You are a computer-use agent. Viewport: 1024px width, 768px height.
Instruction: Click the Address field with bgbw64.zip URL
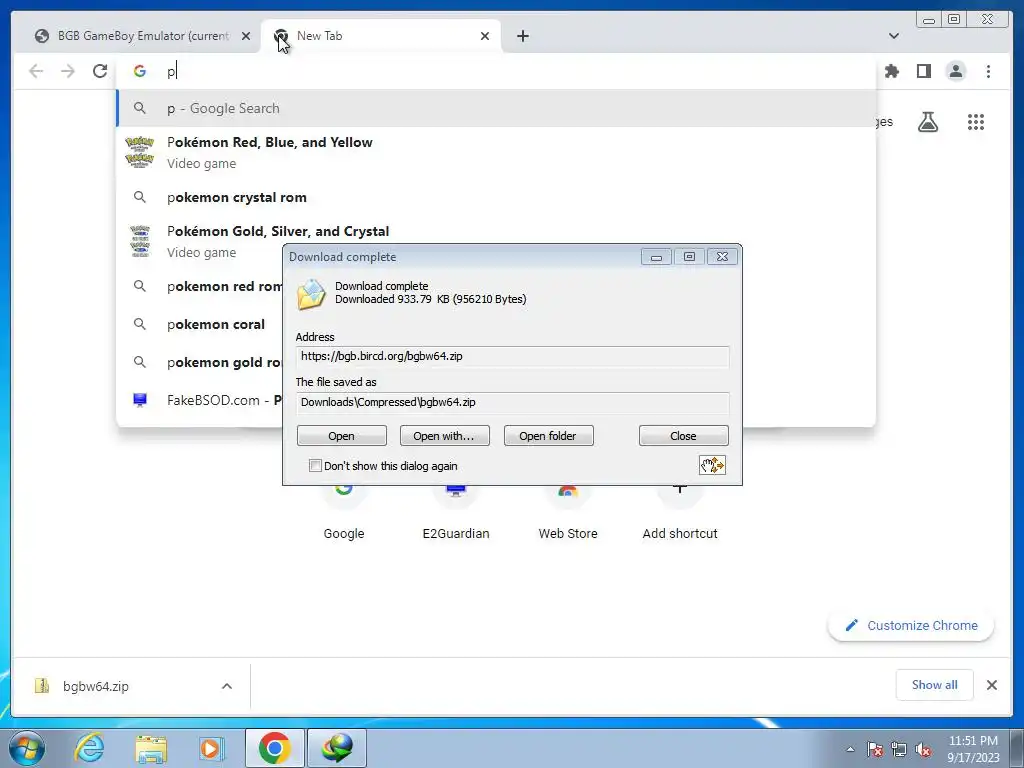click(512, 357)
